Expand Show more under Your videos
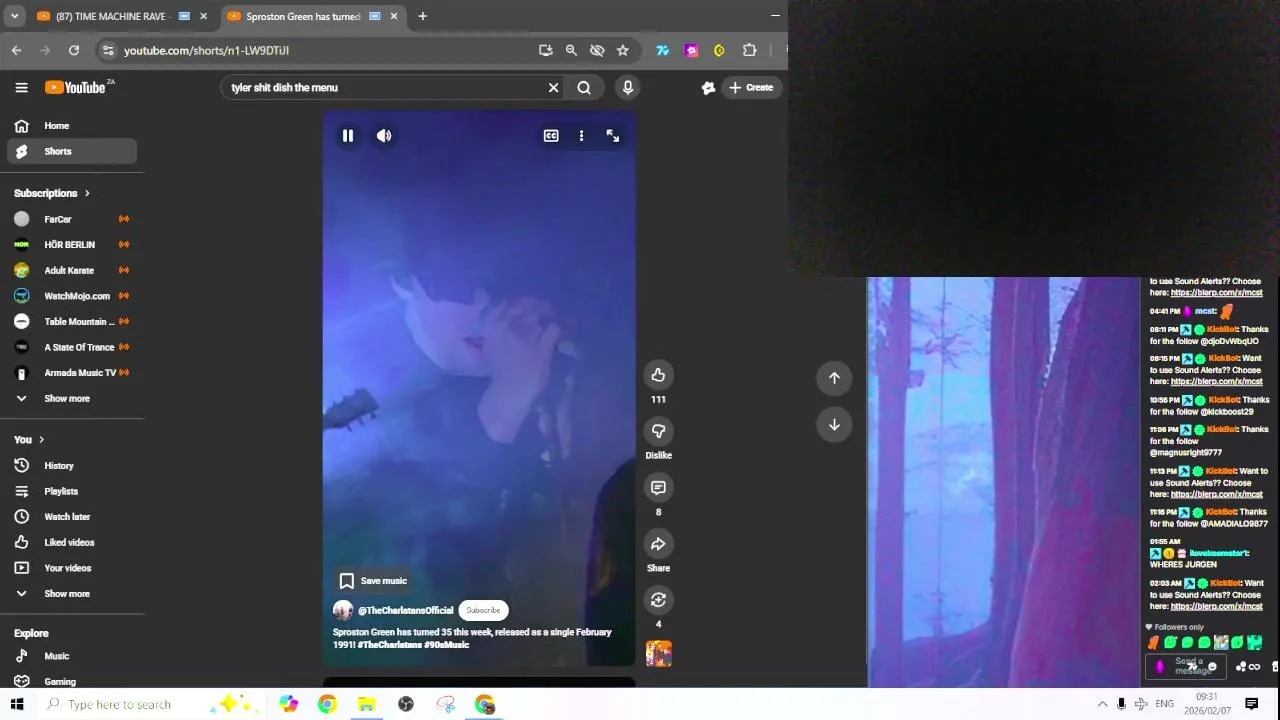The height and width of the screenshot is (720, 1280). tap(71, 594)
